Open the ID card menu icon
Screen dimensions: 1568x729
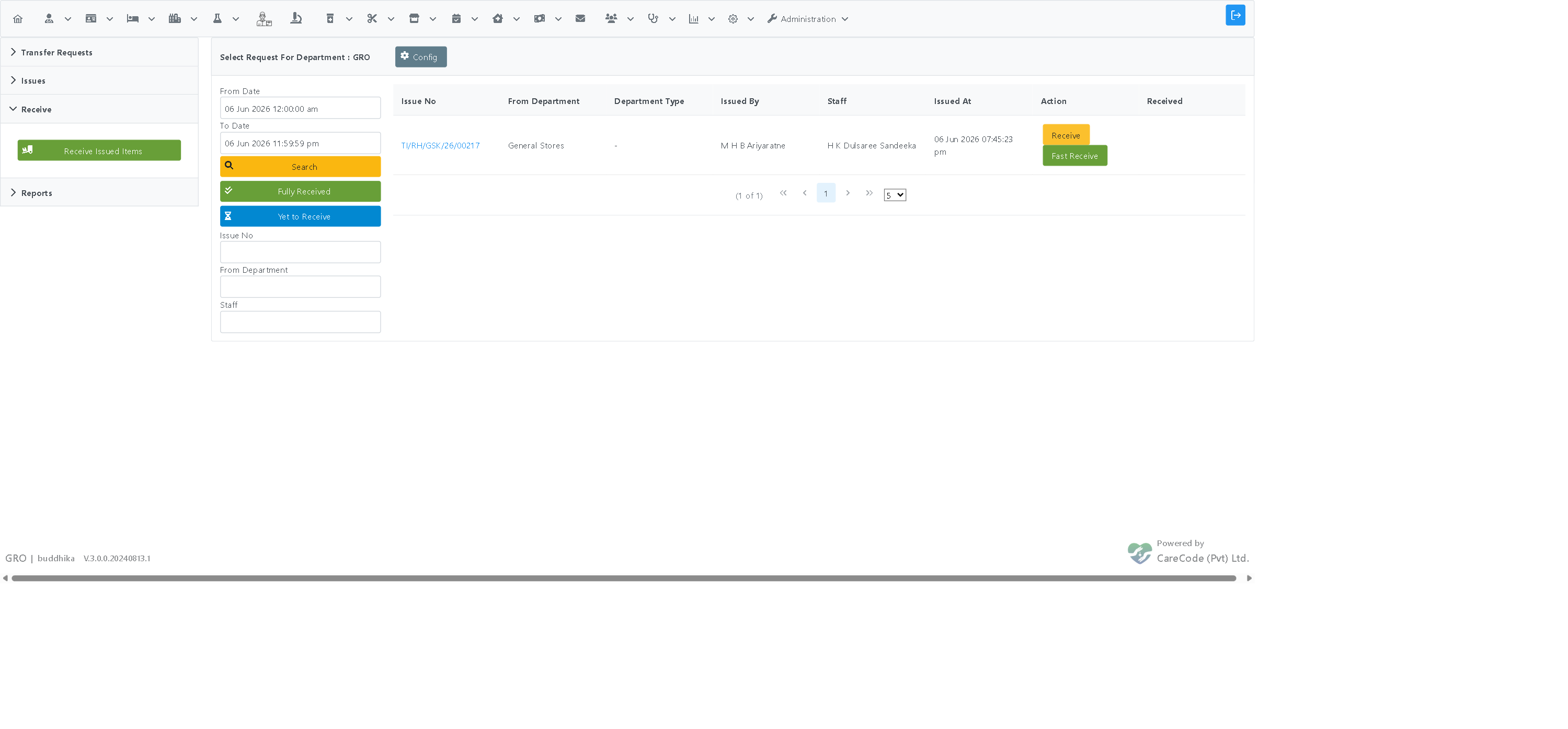pyautogui.click(x=90, y=19)
